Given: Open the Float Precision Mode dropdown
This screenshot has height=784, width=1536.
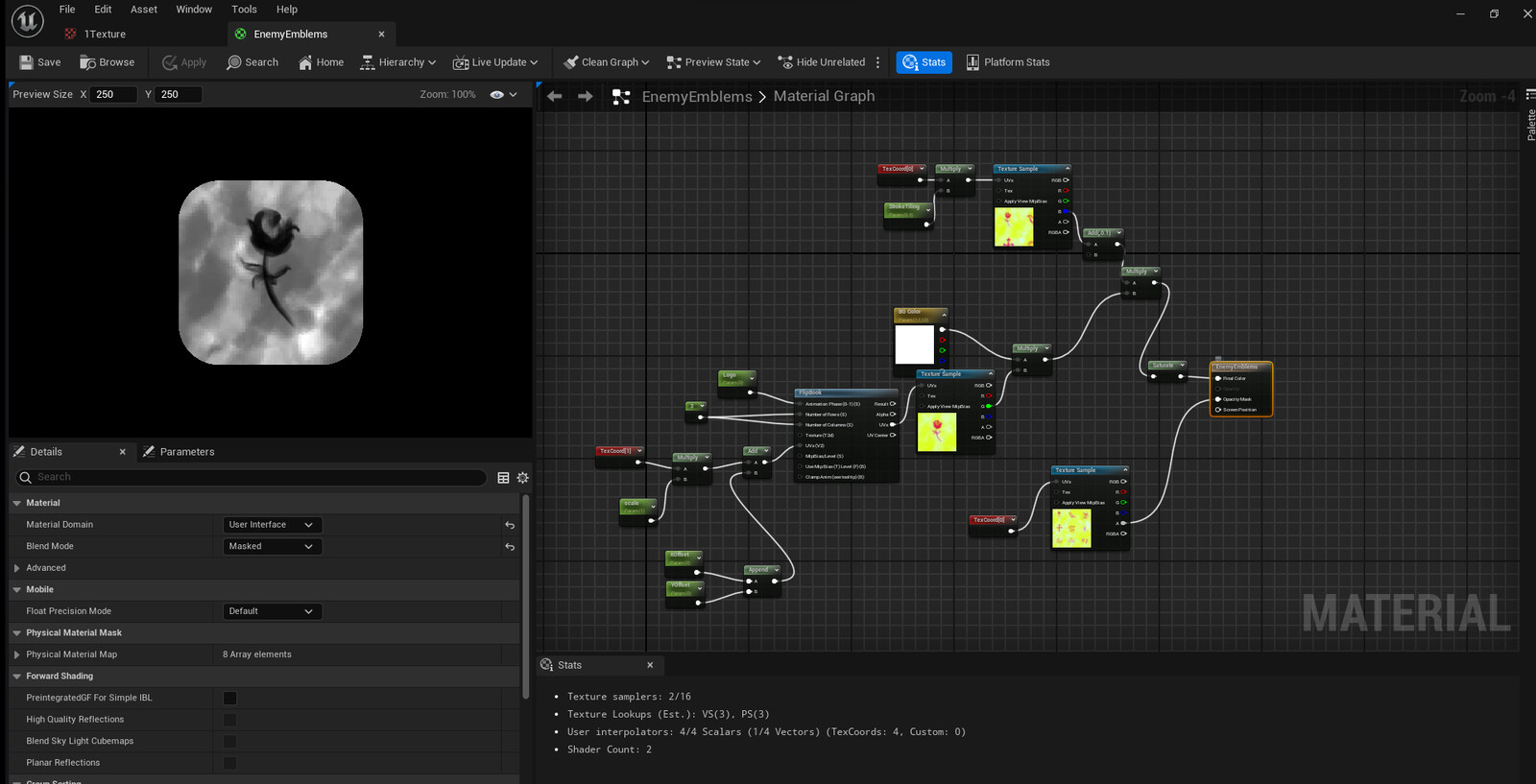Looking at the screenshot, I should coord(272,611).
